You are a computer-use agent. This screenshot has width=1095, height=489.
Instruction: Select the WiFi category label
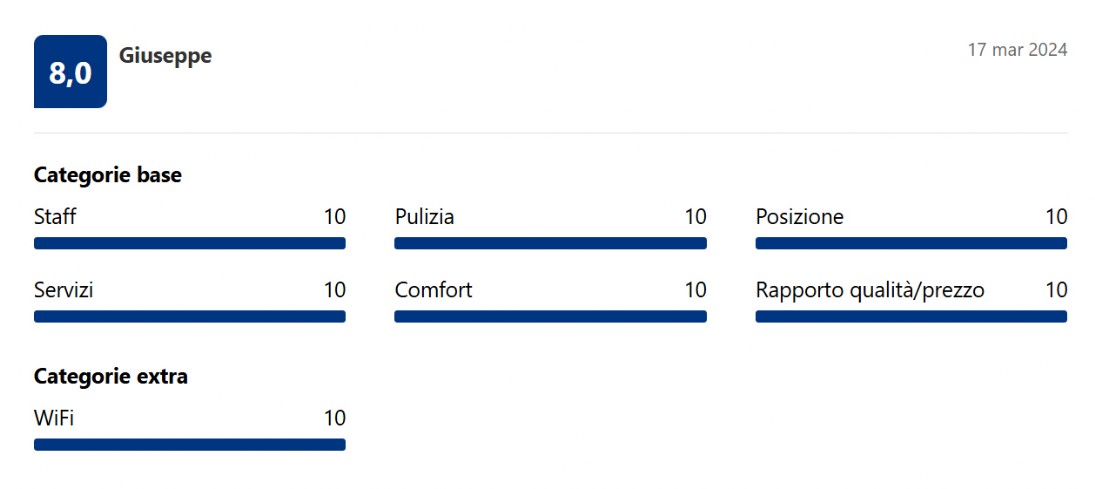tap(54, 419)
